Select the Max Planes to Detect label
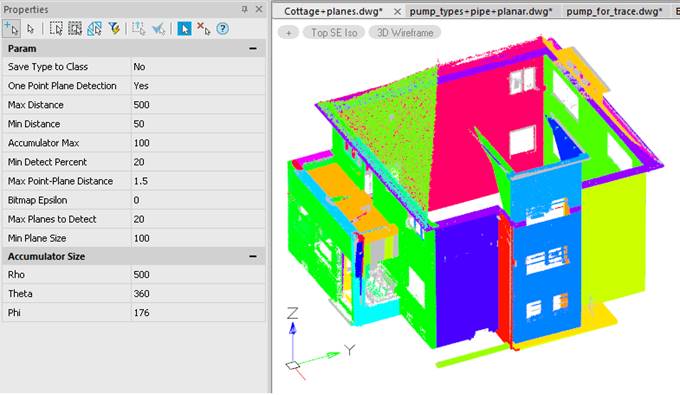This screenshot has width=680, height=395. tap(52, 219)
